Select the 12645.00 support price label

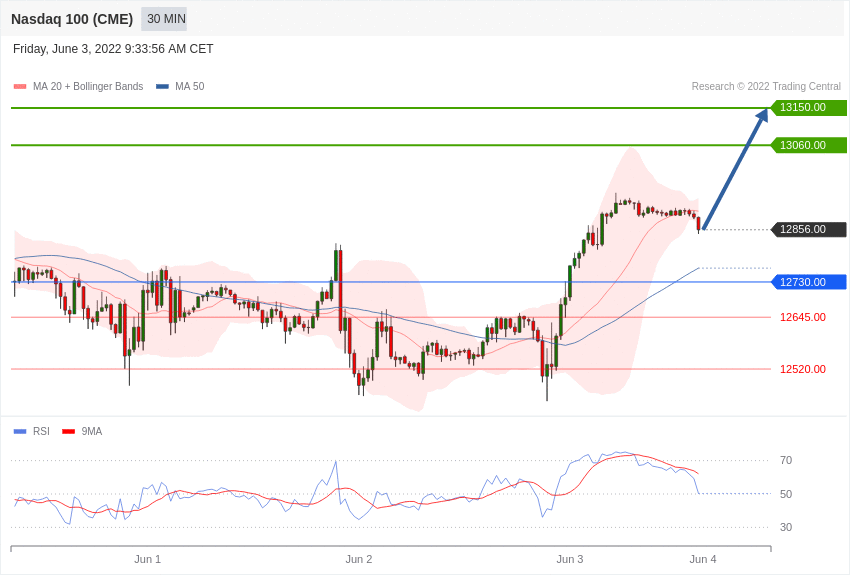coord(803,317)
